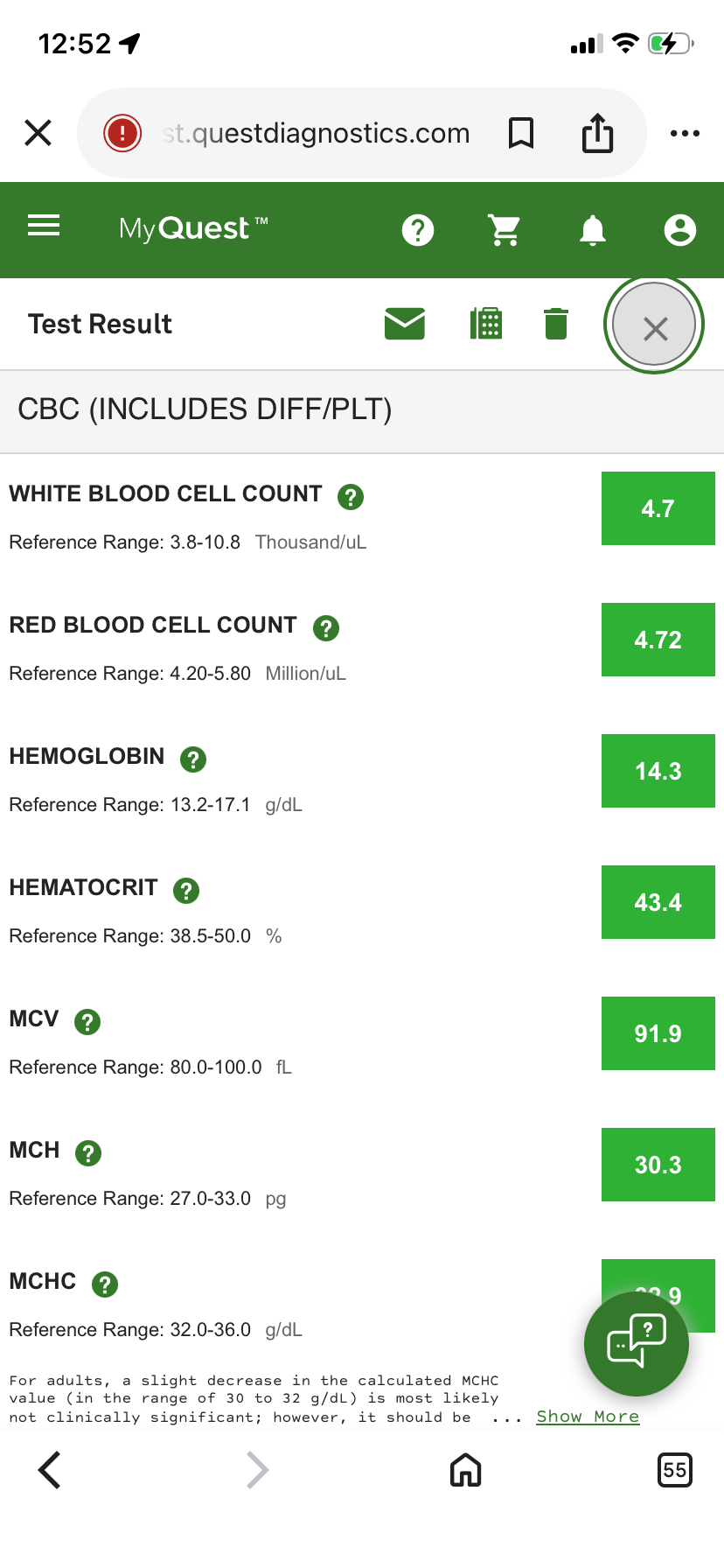This screenshot has width=724, height=1568.
Task: Show info about White Blood Cell Count
Action: pyautogui.click(x=351, y=497)
